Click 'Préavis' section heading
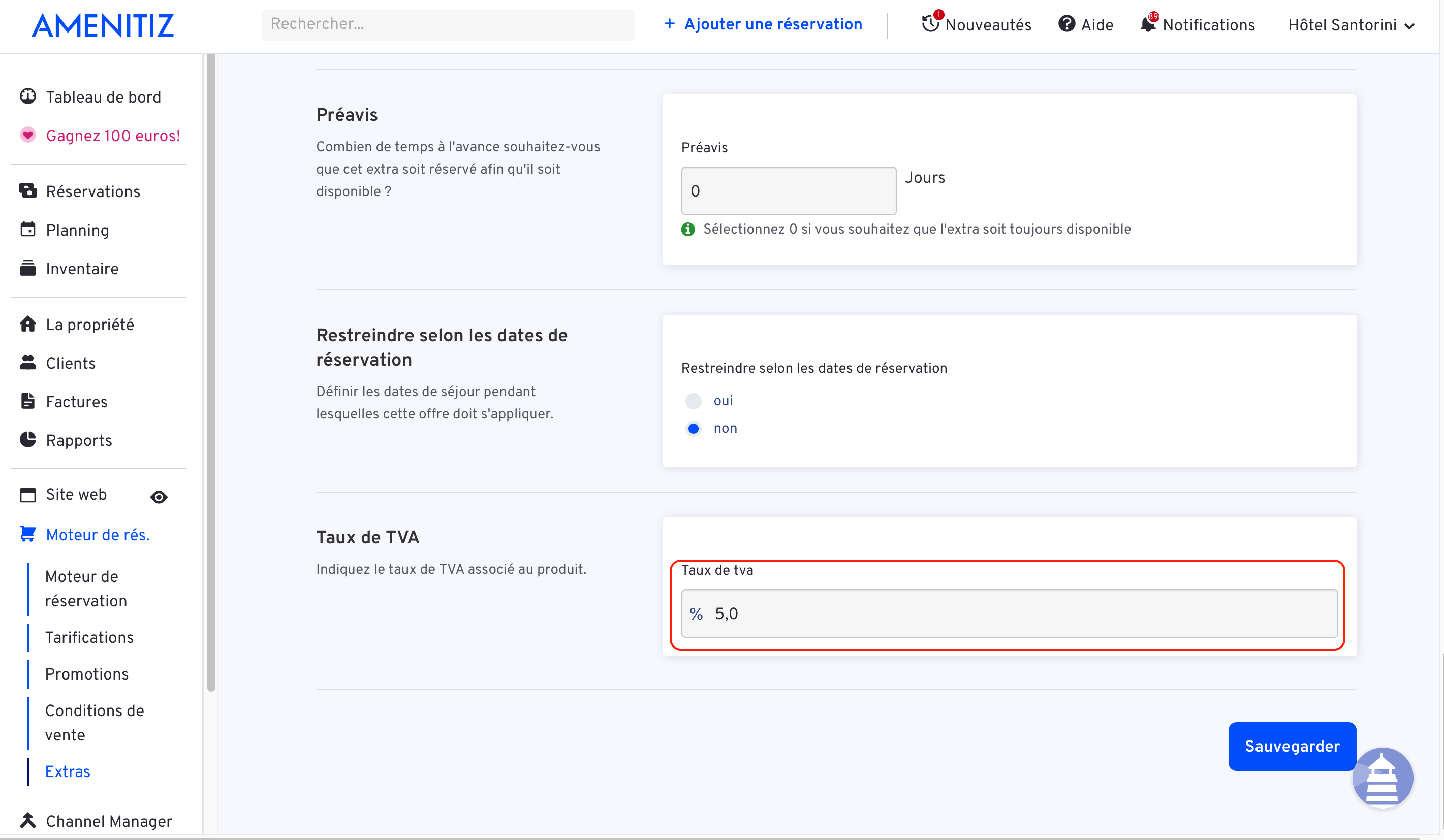 [x=347, y=114]
